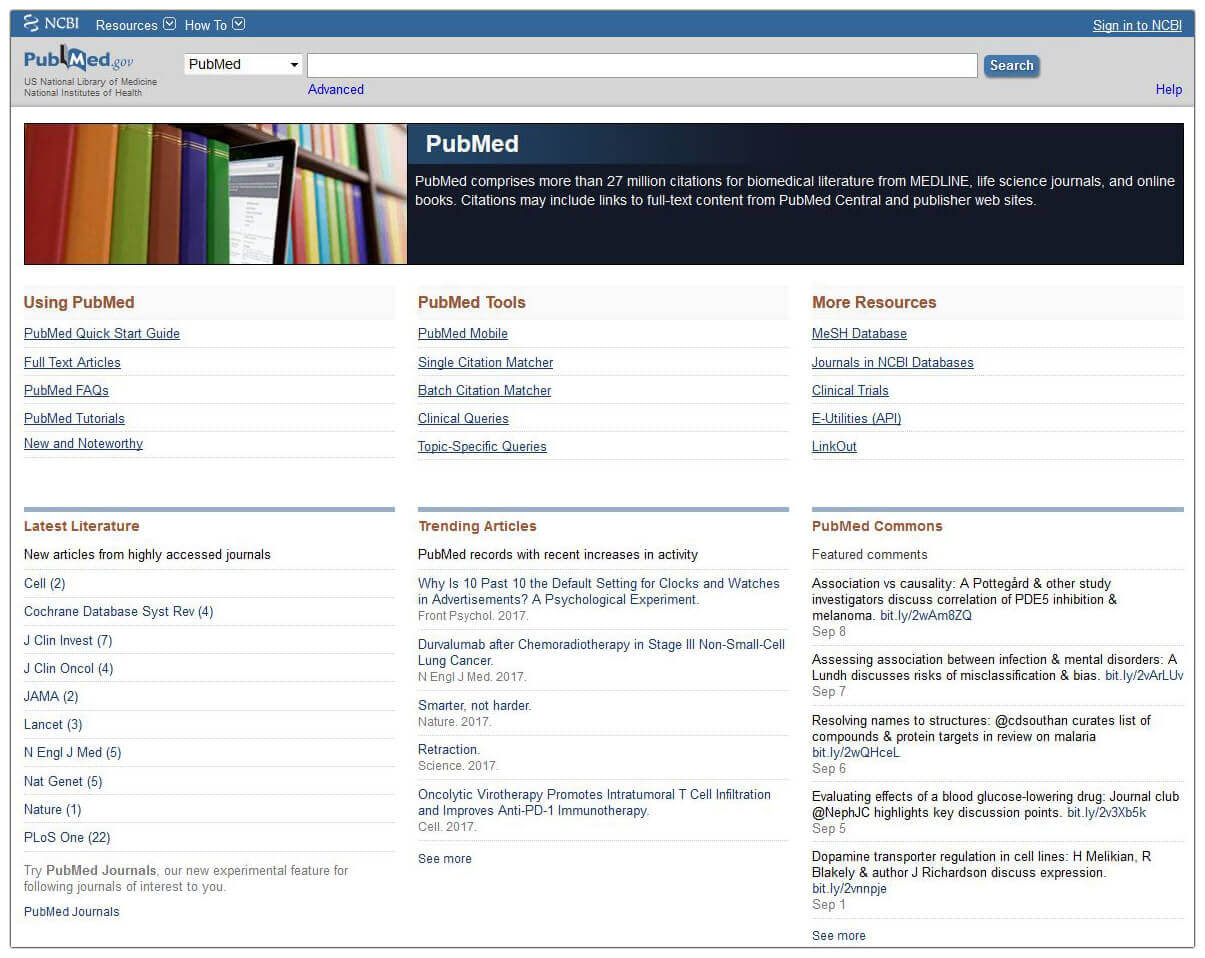Select Nature (1) latest articles
This screenshot has width=1205, height=958.
(52, 810)
